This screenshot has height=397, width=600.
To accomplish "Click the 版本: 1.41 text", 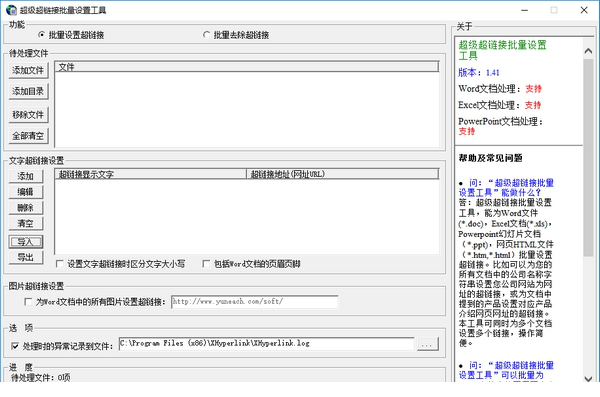I will pyautogui.click(x=479, y=72).
